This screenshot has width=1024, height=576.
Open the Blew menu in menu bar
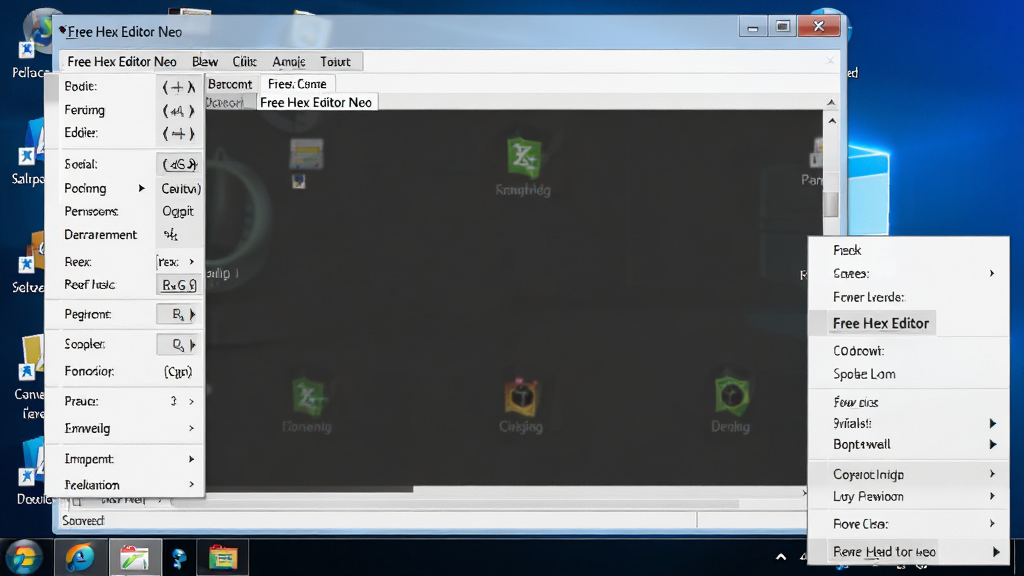pyautogui.click(x=204, y=61)
